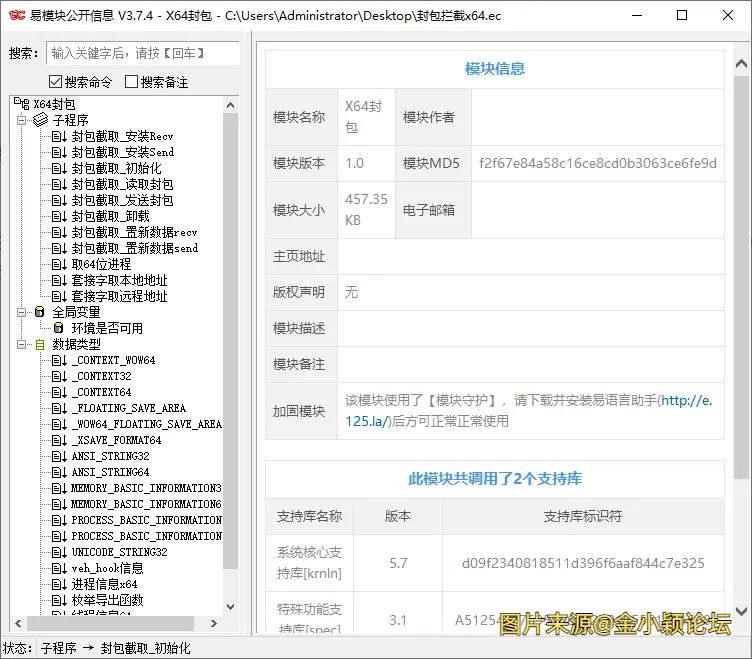Select _WOW64_FLOATING_SAVE_AREA tree item

pyautogui.click(x=147, y=424)
